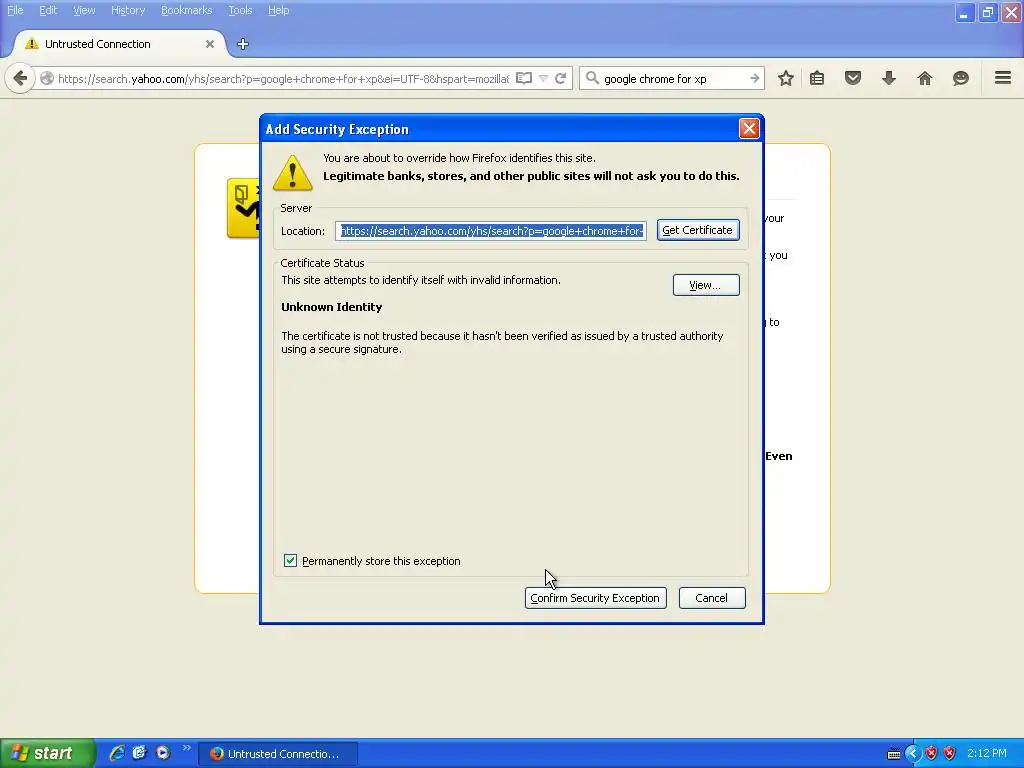Image resolution: width=1024 pixels, height=768 pixels.
Task: Click the 'Unknown Identity' heading text
Action: [332, 307]
